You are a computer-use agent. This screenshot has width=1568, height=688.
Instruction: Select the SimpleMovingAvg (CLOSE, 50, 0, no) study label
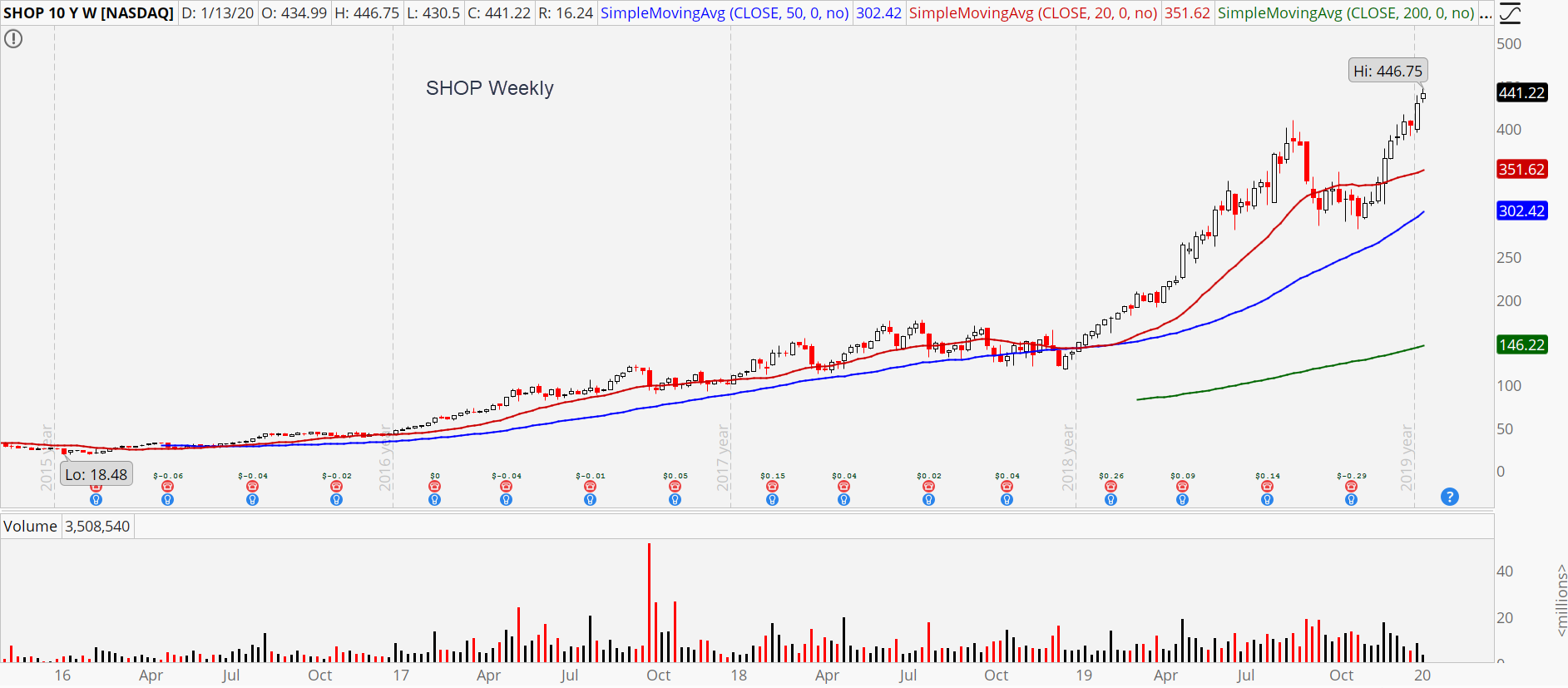point(725,13)
